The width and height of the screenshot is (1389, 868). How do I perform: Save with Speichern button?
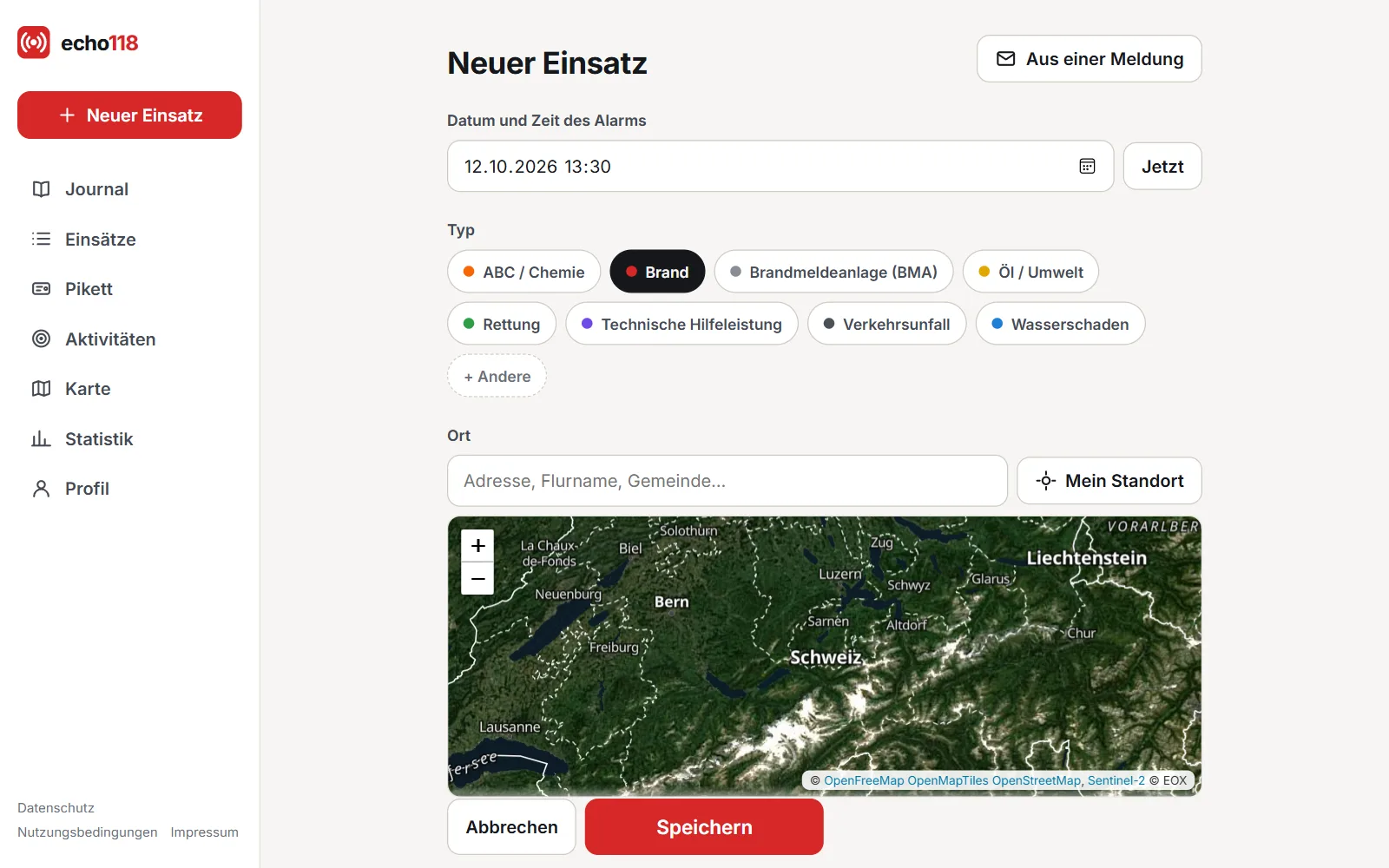point(704,827)
